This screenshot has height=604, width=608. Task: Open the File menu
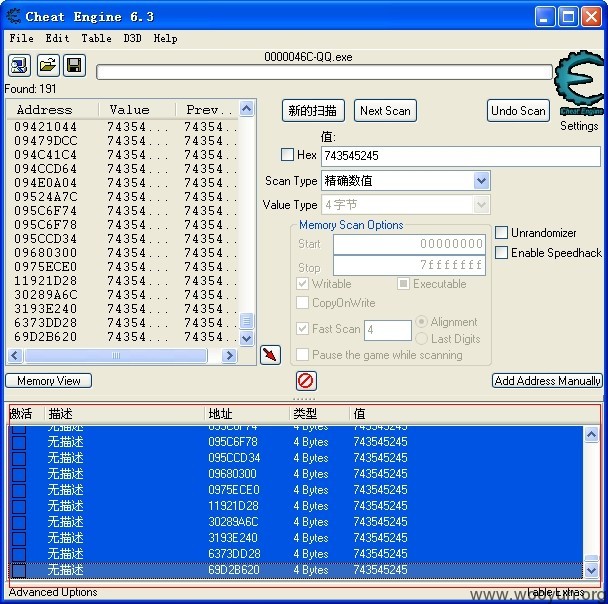(x=21, y=38)
